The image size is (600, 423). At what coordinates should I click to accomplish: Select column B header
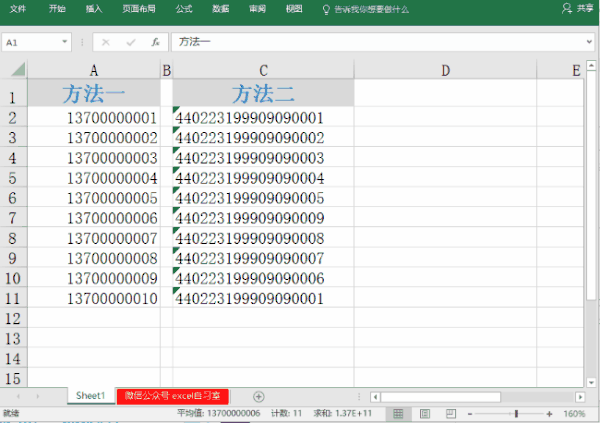click(166, 70)
